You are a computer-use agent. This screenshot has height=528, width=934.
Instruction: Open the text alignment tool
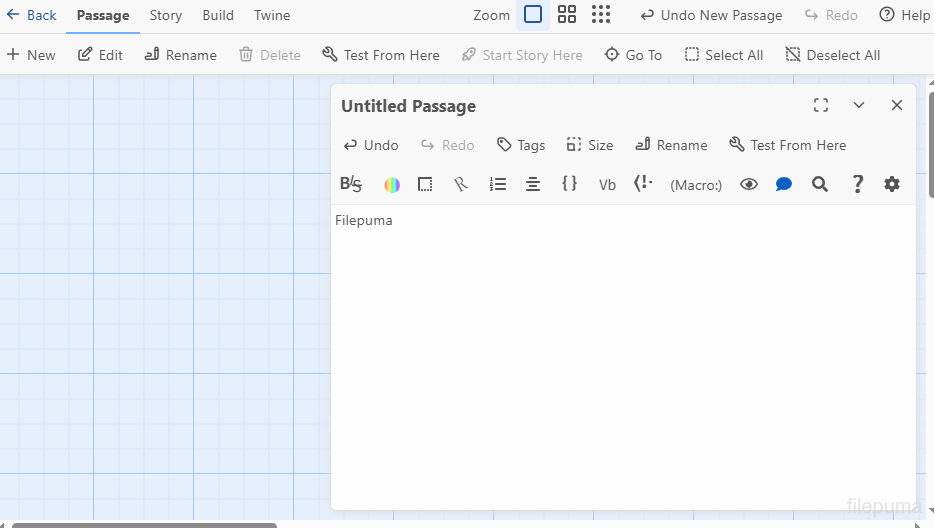pyautogui.click(x=533, y=184)
